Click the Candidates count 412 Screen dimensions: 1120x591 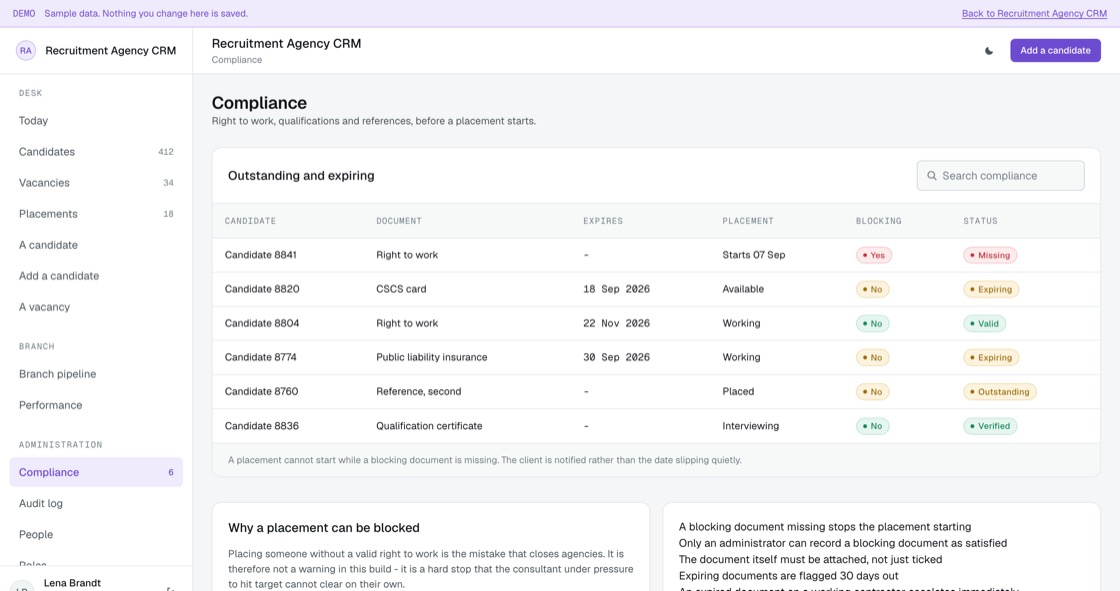click(166, 152)
